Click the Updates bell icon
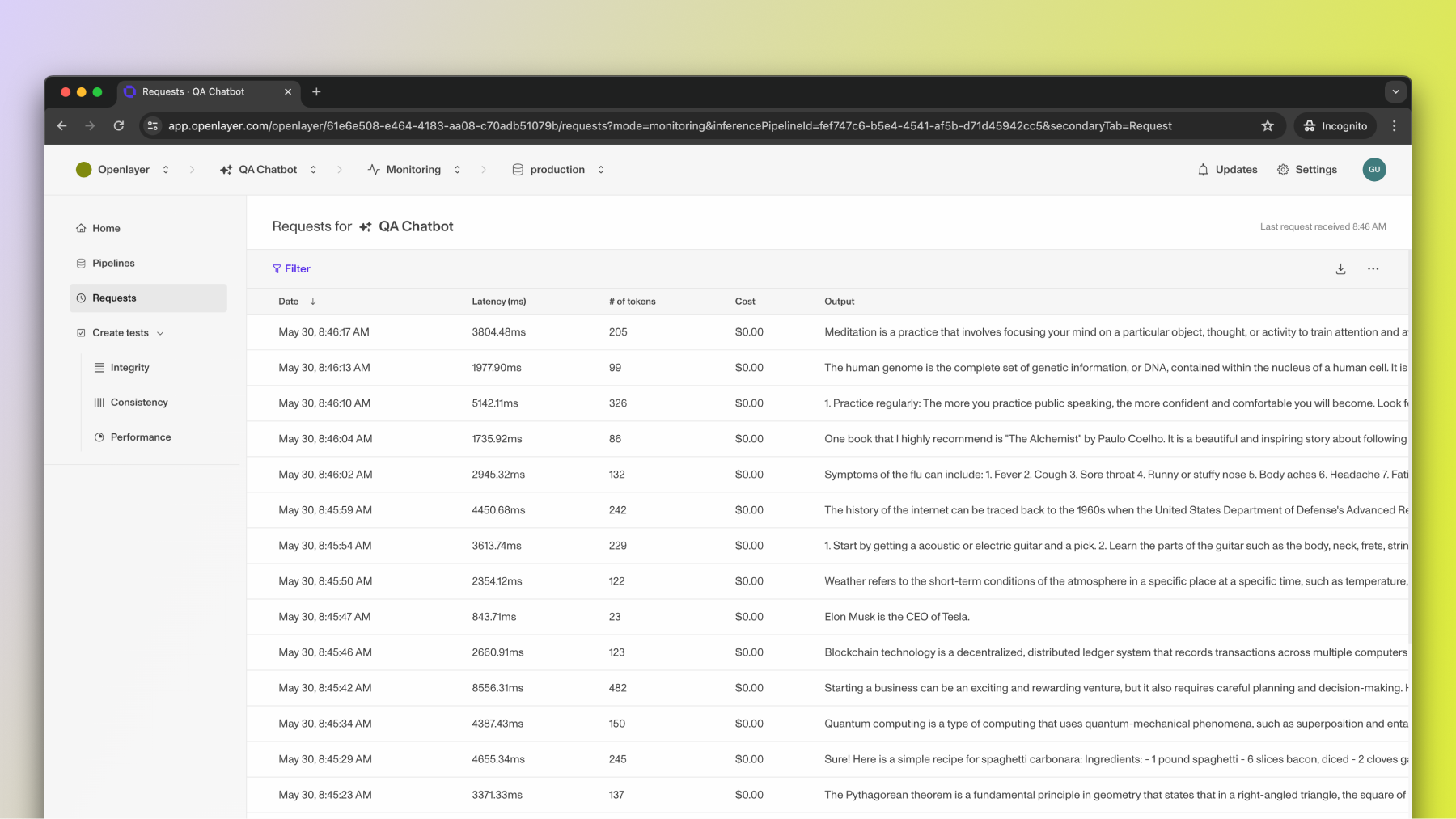Viewport: 1456px width, 819px height. (x=1203, y=170)
